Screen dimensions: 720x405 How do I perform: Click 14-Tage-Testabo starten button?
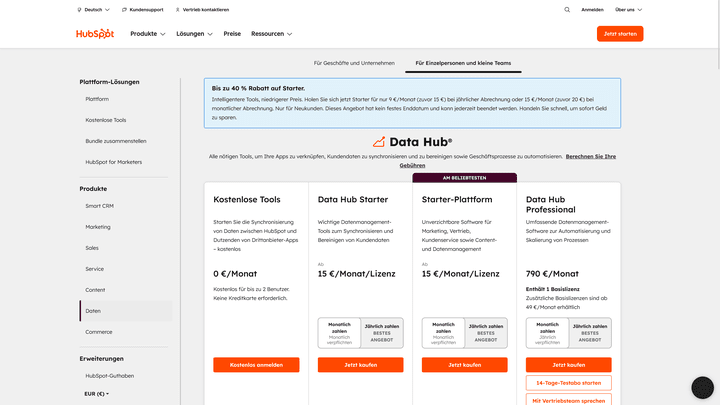point(568,383)
